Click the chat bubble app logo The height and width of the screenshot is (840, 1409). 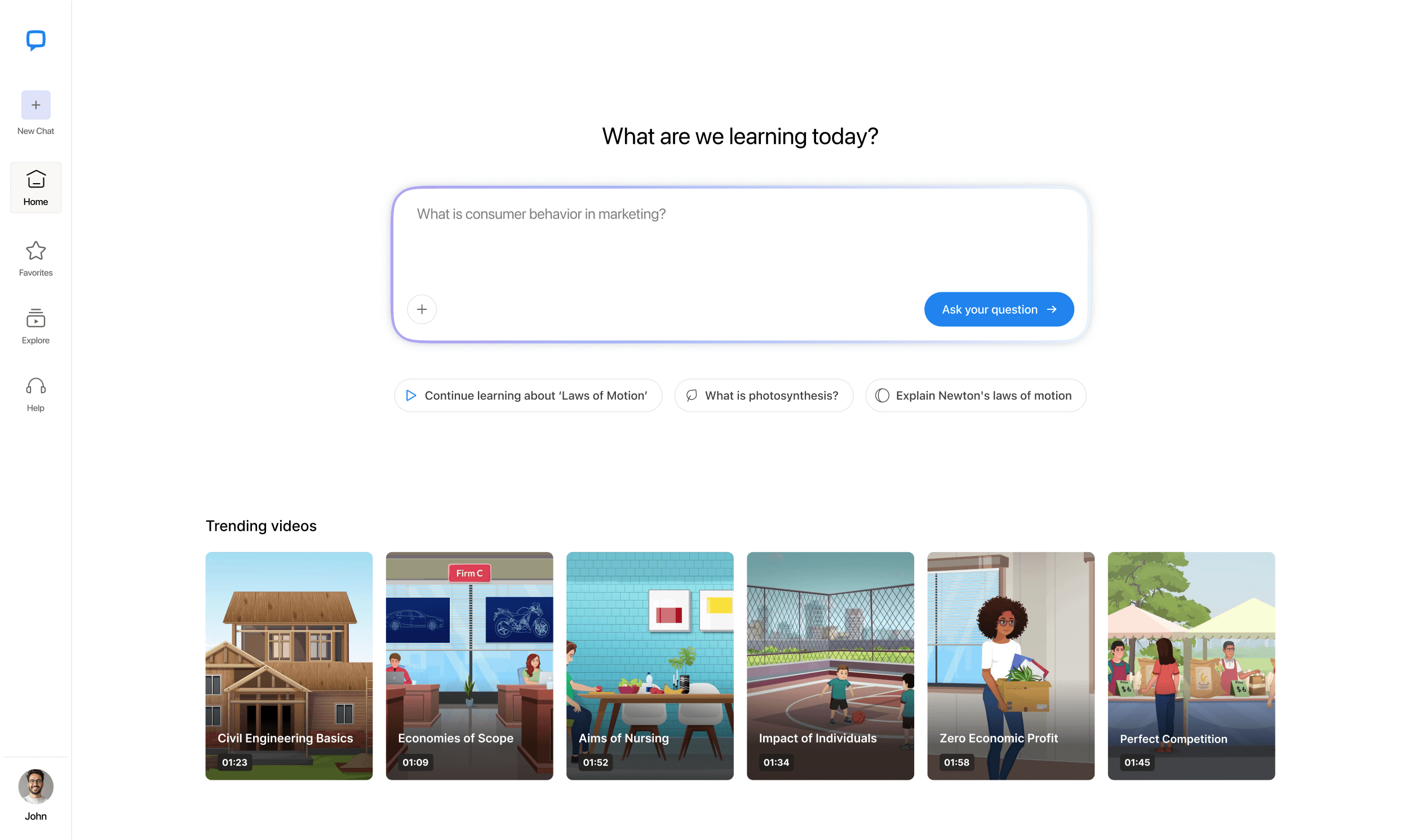(x=36, y=40)
